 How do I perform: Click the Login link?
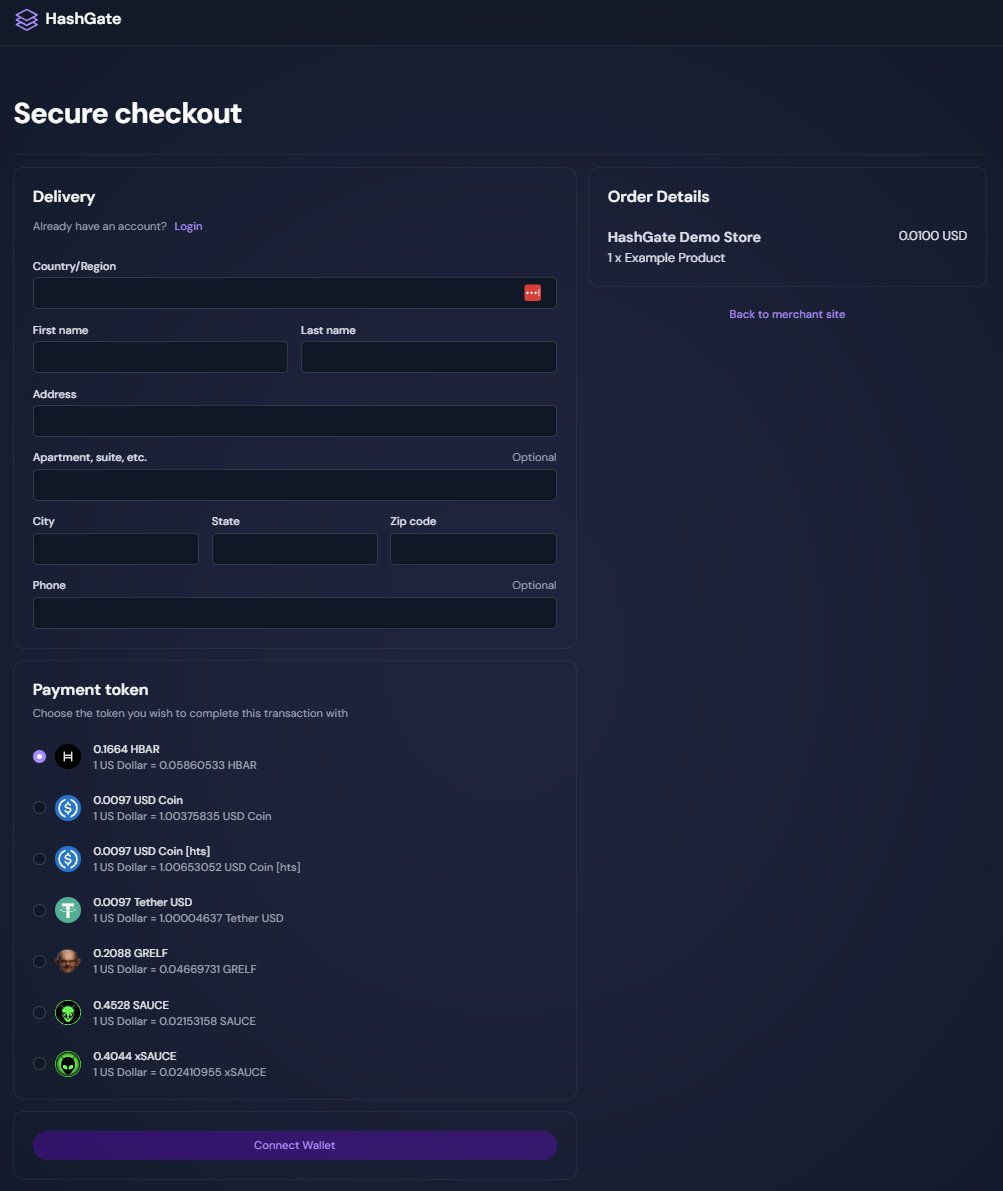point(188,226)
